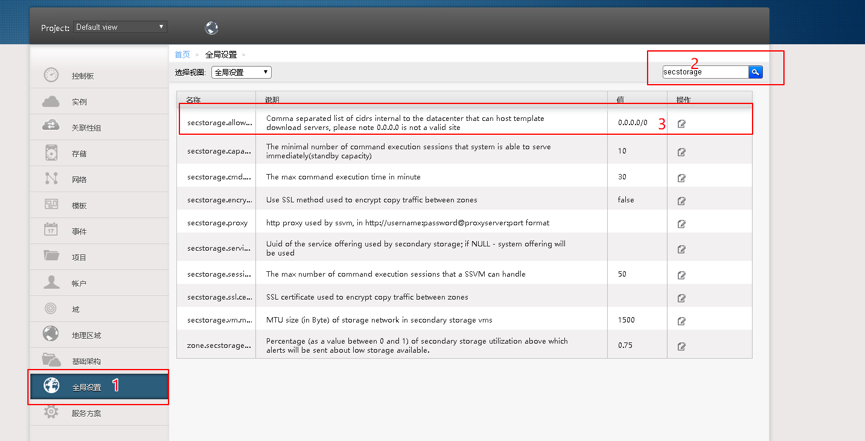Viewport: 865px width, 441px height.
Task: Open the 存储 storage section
Action: tap(79, 154)
